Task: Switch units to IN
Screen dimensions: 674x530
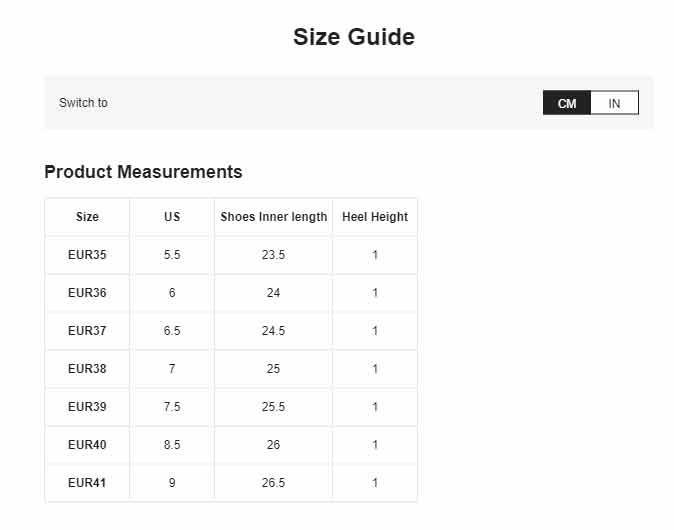Action: [x=614, y=103]
